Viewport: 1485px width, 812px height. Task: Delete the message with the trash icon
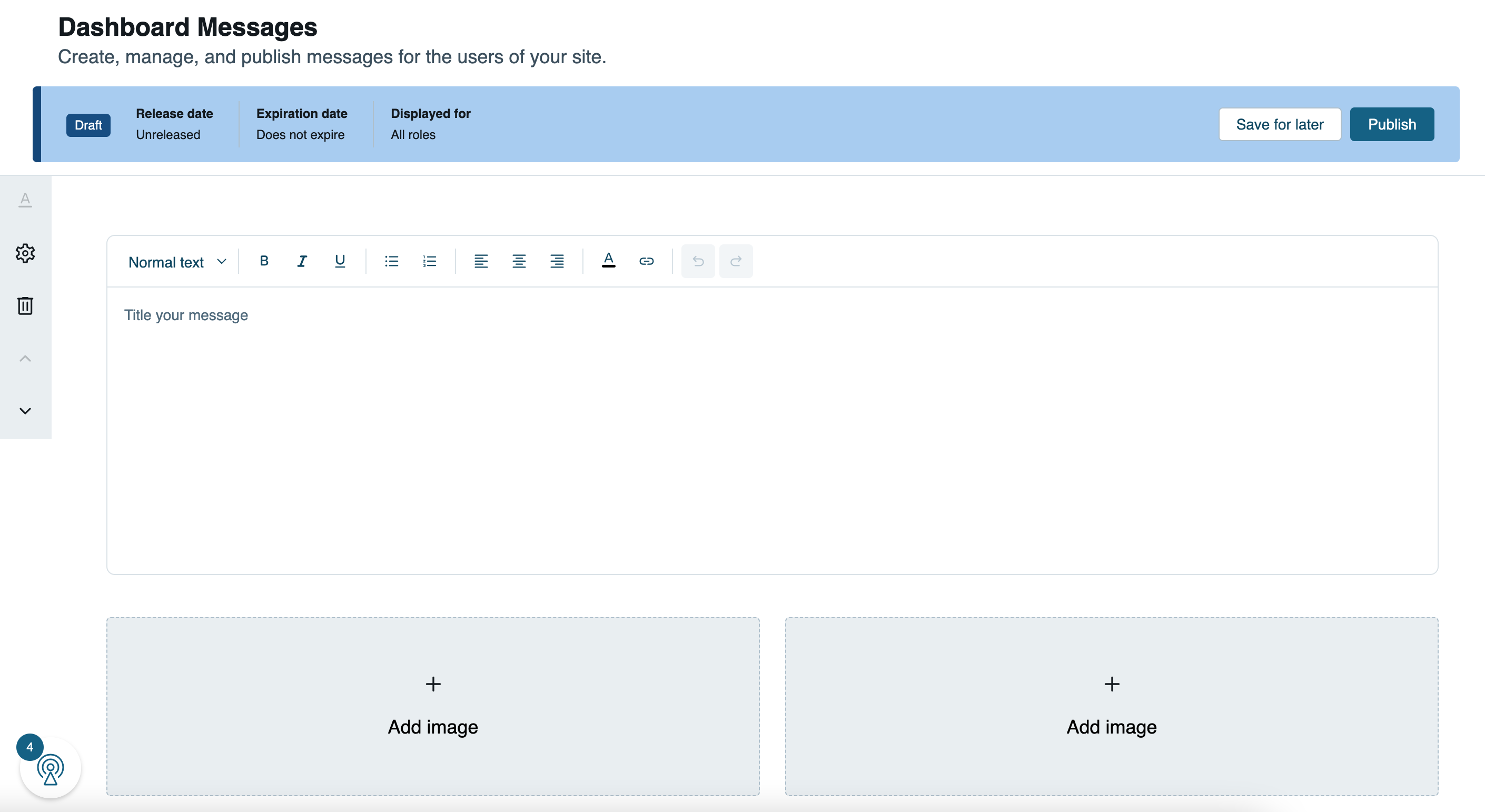[25, 306]
